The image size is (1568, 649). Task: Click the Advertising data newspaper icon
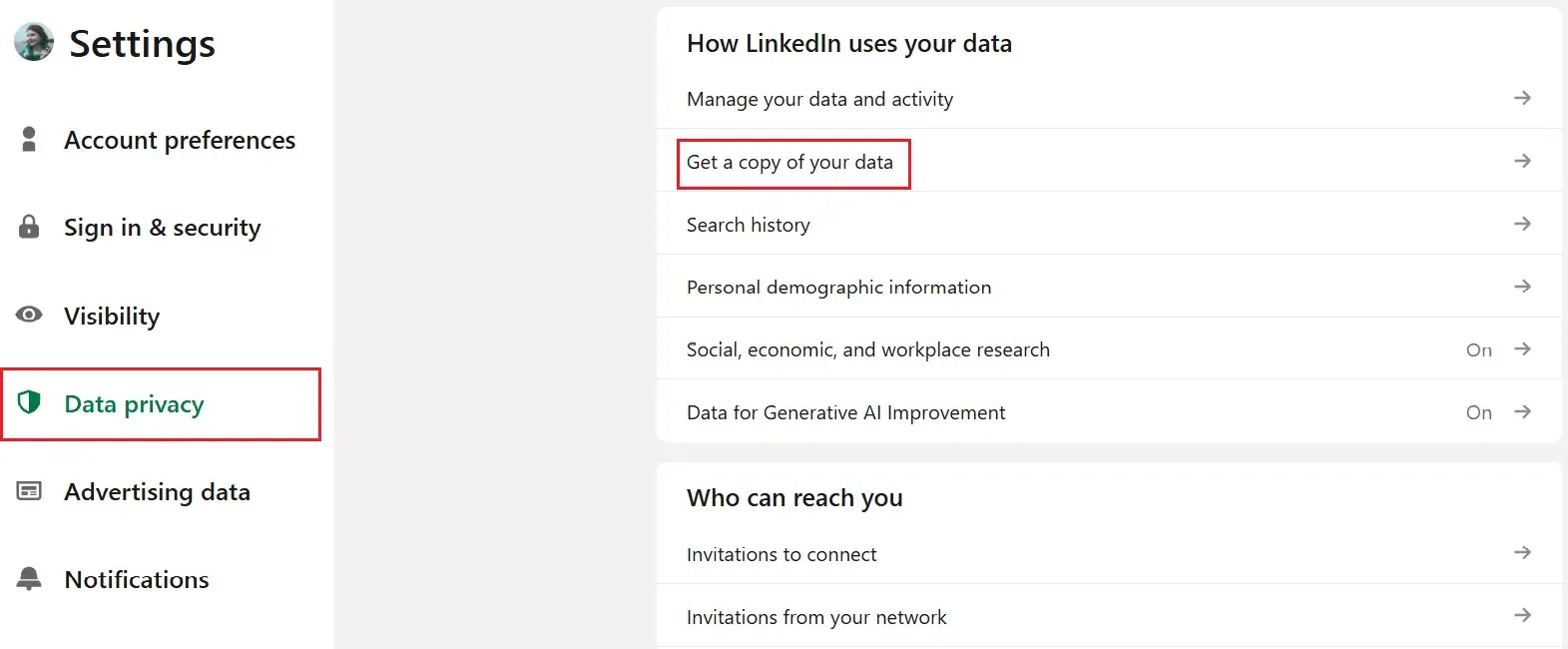(29, 490)
